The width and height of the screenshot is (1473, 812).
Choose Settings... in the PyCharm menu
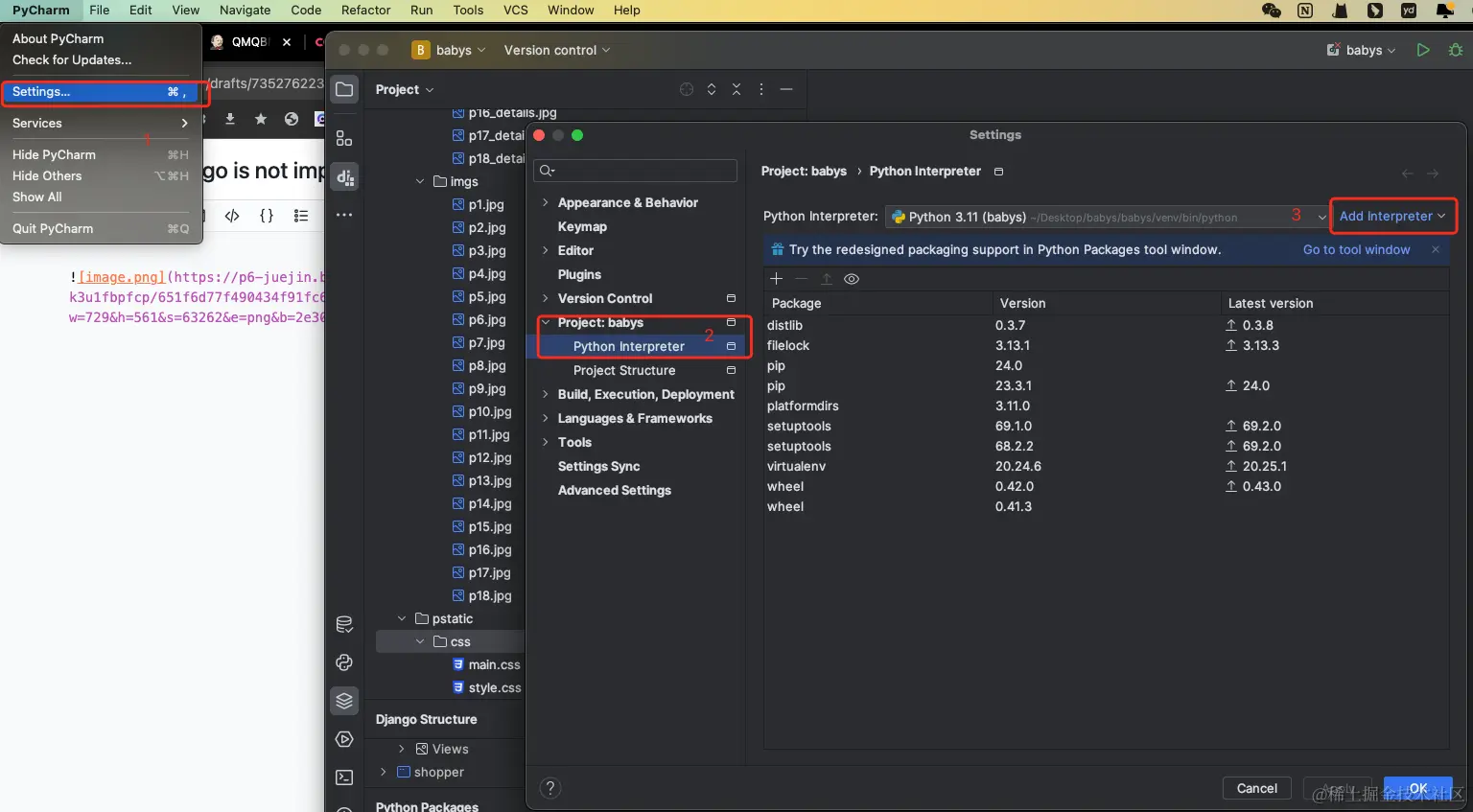tap(101, 92)
